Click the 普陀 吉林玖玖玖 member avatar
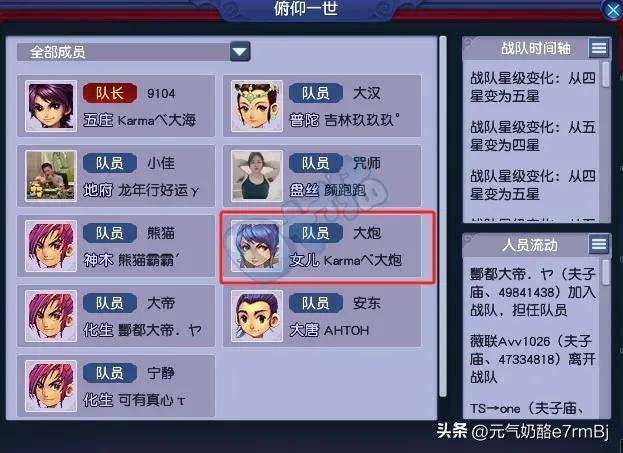623x453 pixels. pos(257,106)
